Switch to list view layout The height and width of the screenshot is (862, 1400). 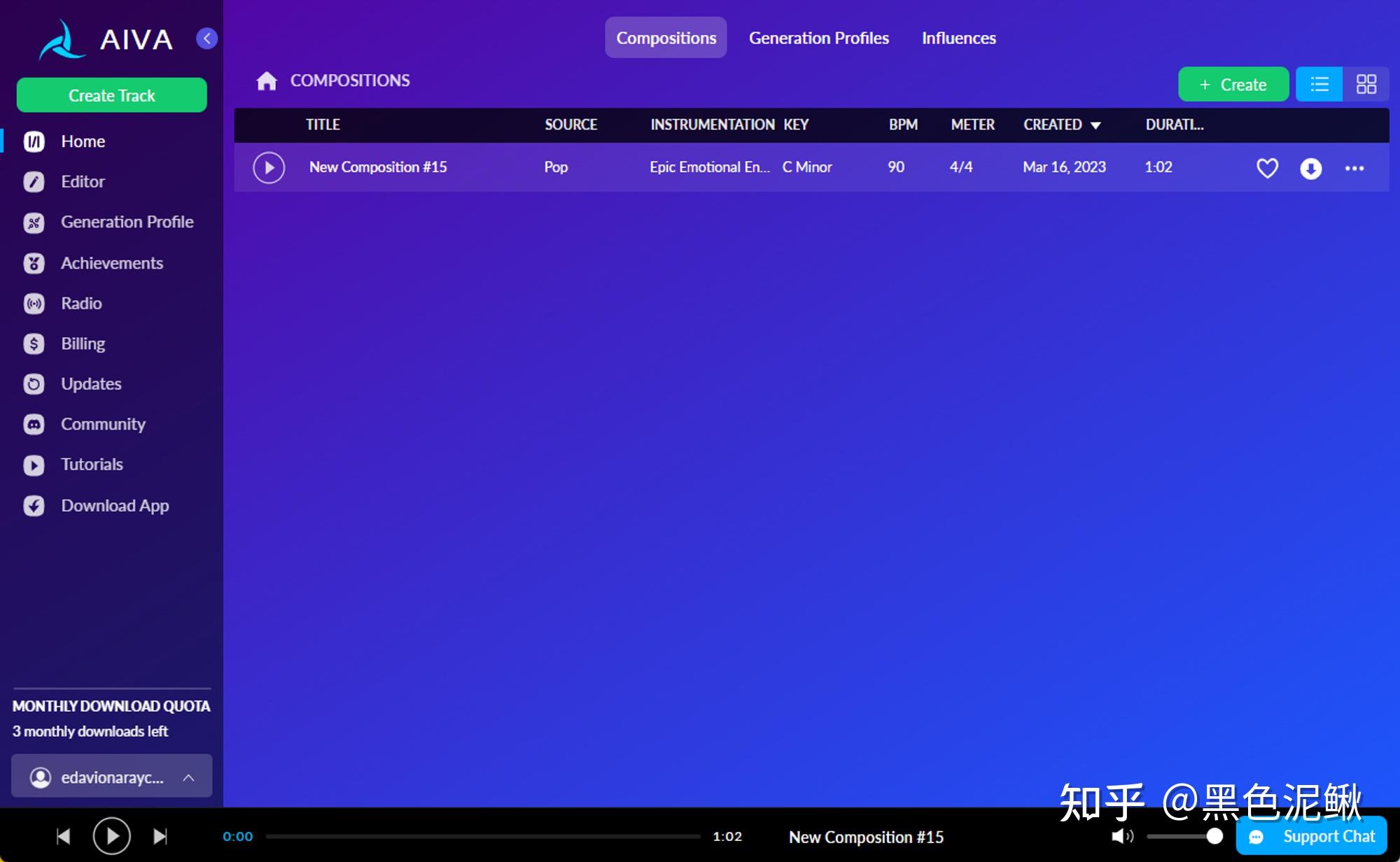[1319, 85]
